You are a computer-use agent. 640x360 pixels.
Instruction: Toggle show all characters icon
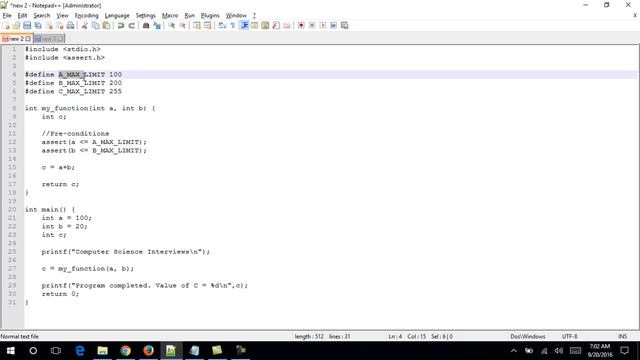point(233,25)
